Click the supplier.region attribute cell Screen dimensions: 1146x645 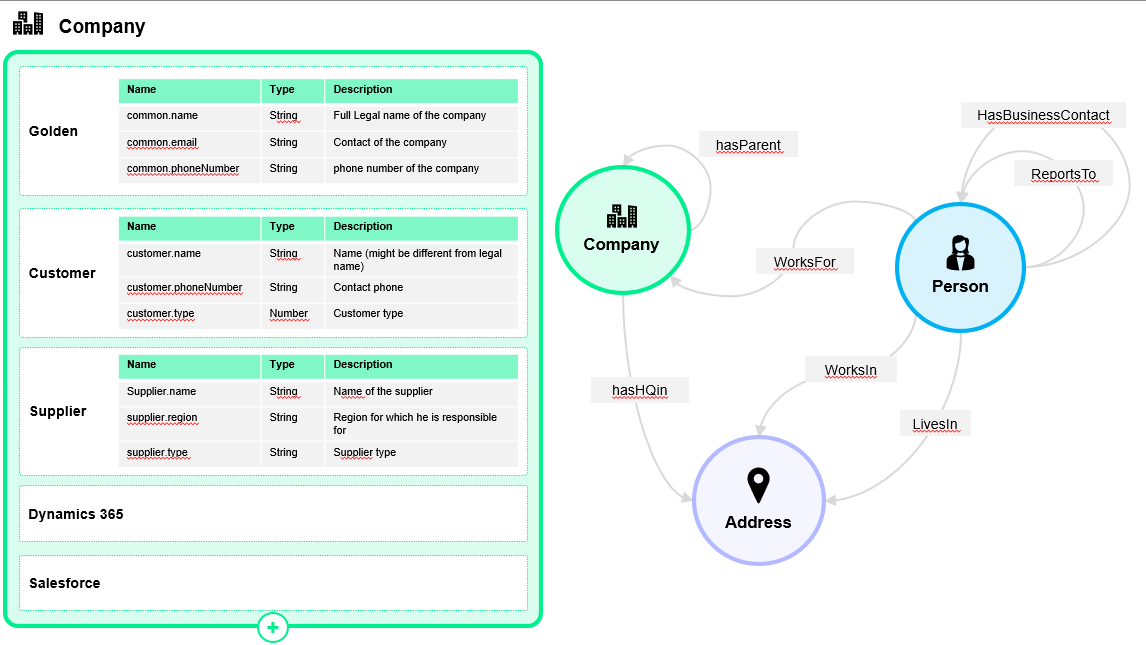click(162, 418)
